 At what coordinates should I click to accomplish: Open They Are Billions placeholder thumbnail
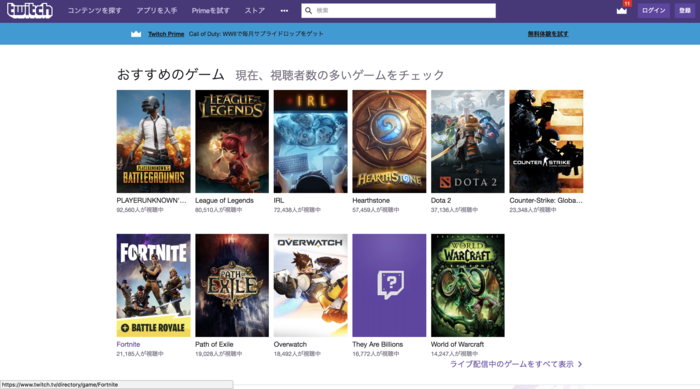coord(389,285)
